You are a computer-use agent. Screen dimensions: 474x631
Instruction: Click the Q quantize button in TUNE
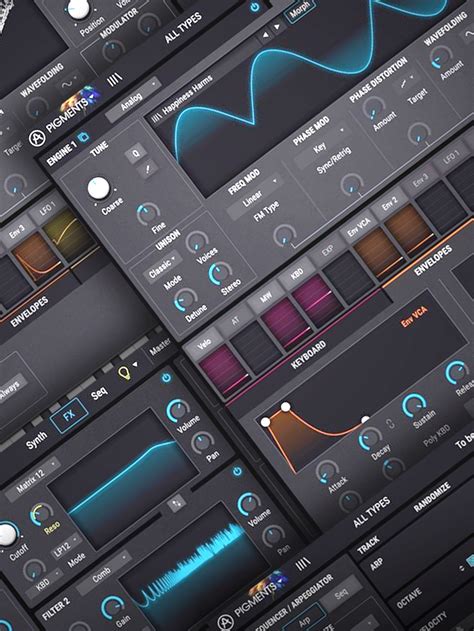coord(136,153)
